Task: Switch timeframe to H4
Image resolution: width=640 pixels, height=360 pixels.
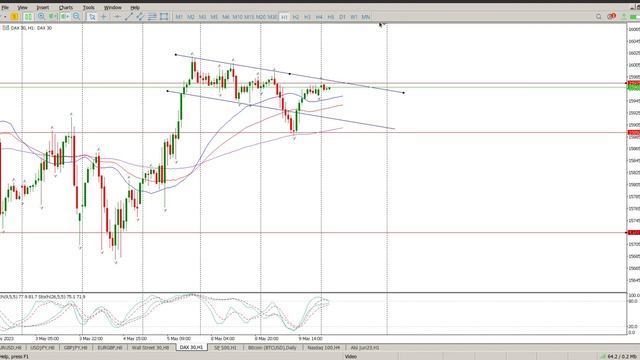Action: [x=319, y=17]
